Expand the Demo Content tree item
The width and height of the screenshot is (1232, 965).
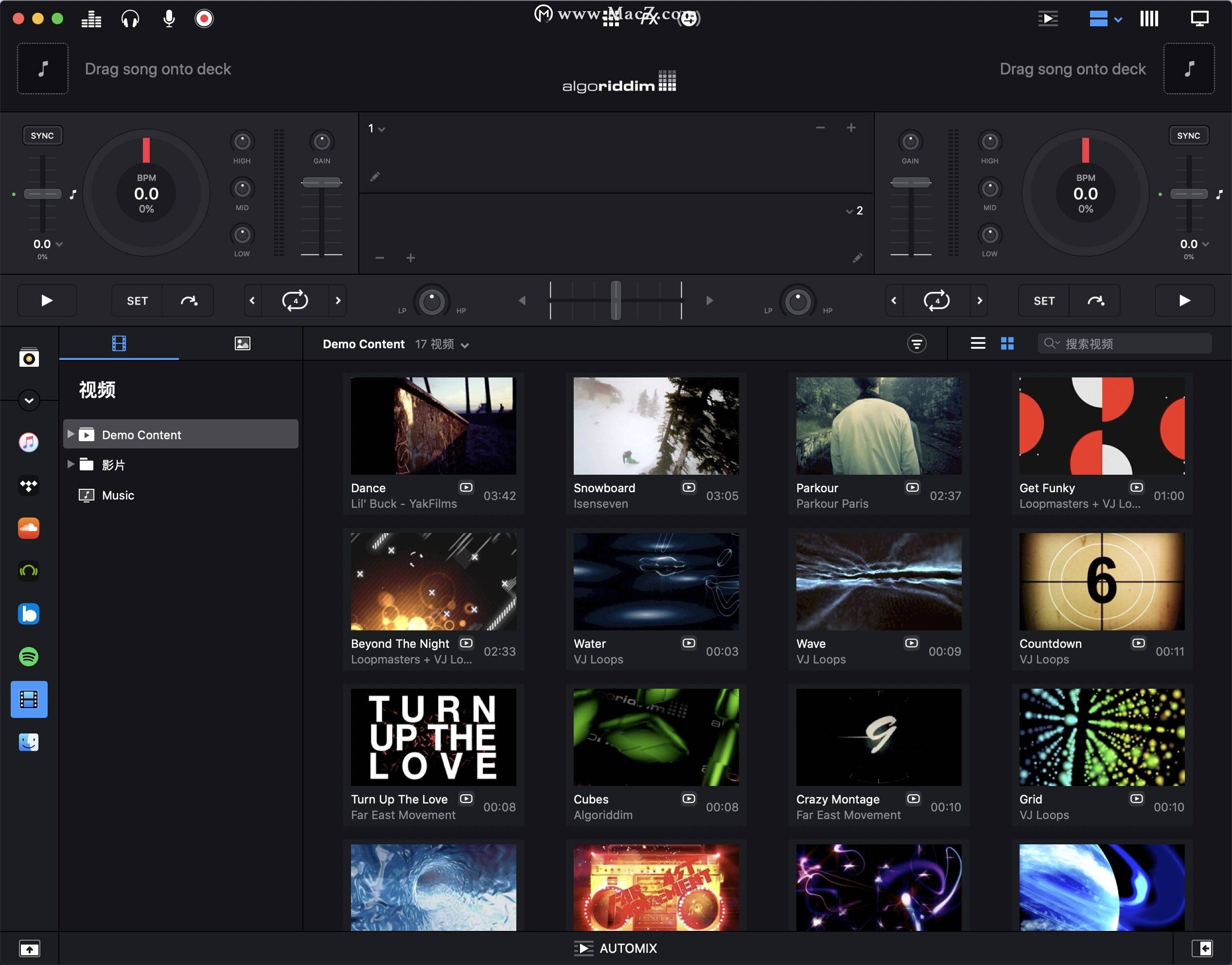(70, 434)
